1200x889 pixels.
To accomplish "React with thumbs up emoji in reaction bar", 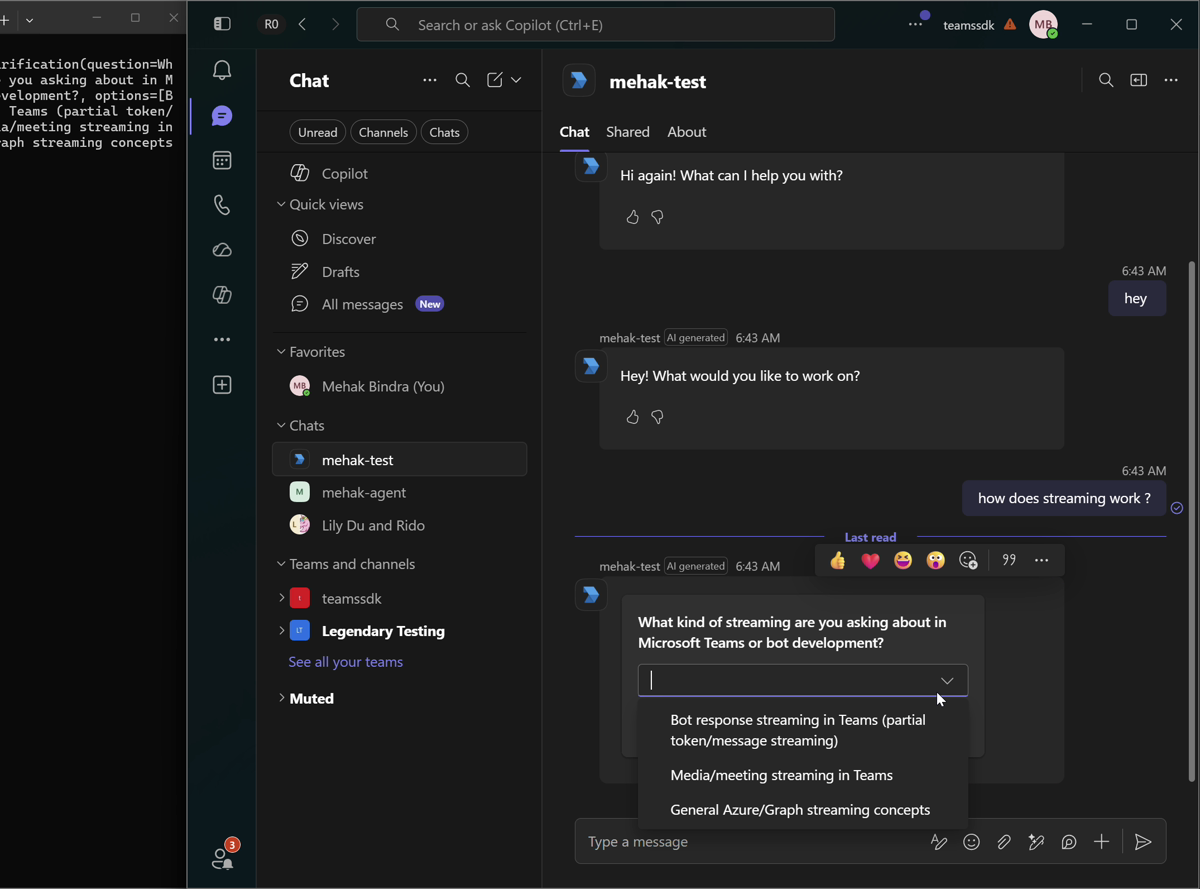I will click(838, 561).
